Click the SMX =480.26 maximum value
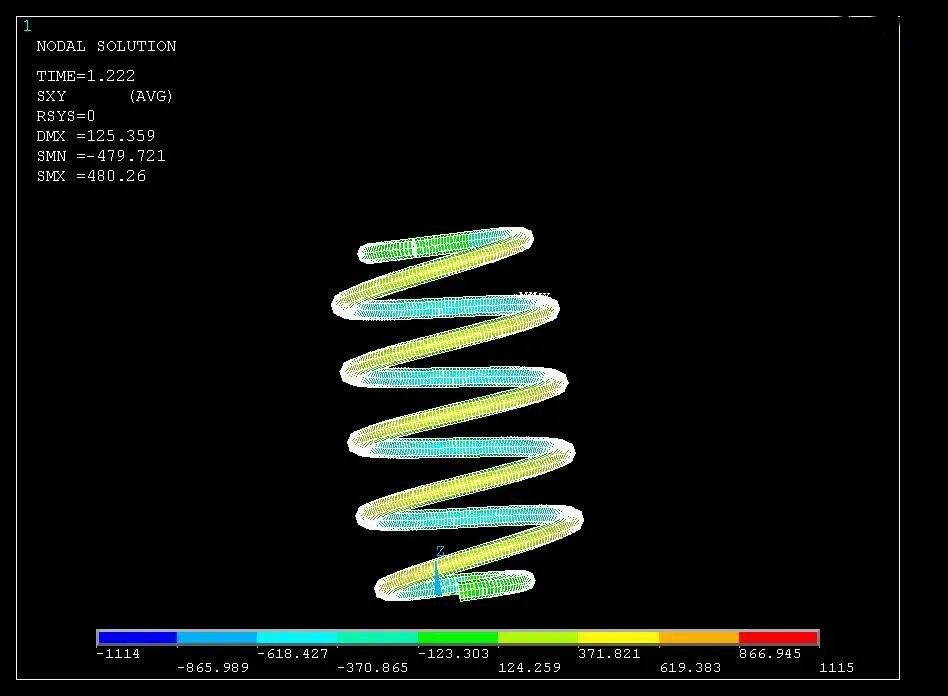 (91, 176)
